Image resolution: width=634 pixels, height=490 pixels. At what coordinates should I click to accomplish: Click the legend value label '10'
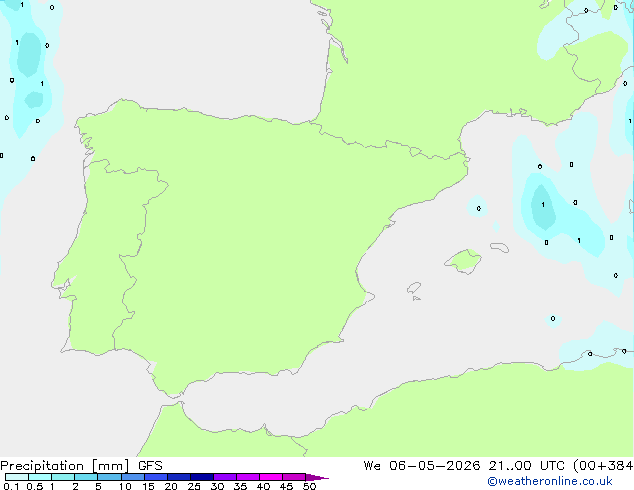[x=125, y=486]
